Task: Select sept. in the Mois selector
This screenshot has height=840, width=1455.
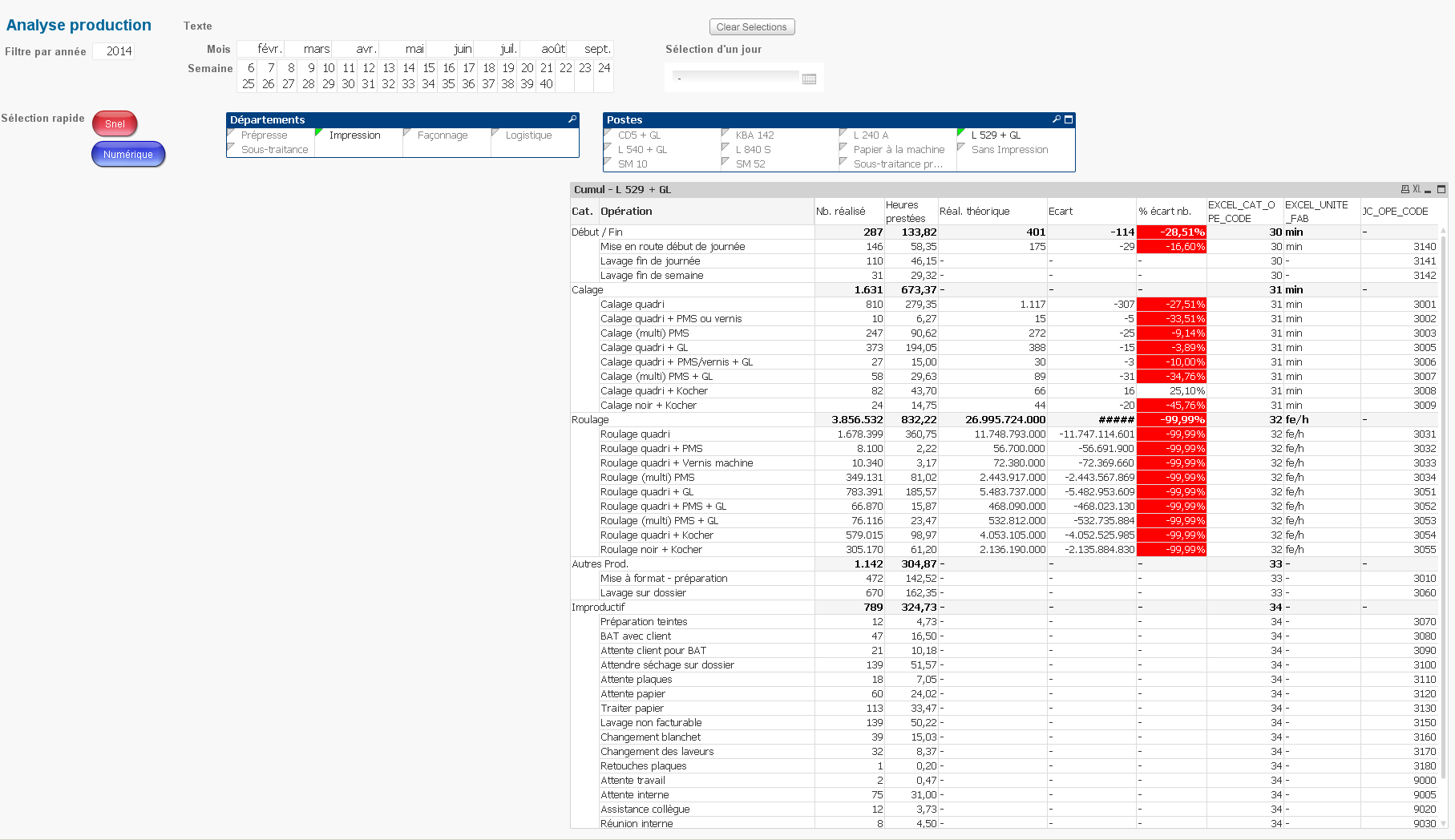Action: [591, 49]
